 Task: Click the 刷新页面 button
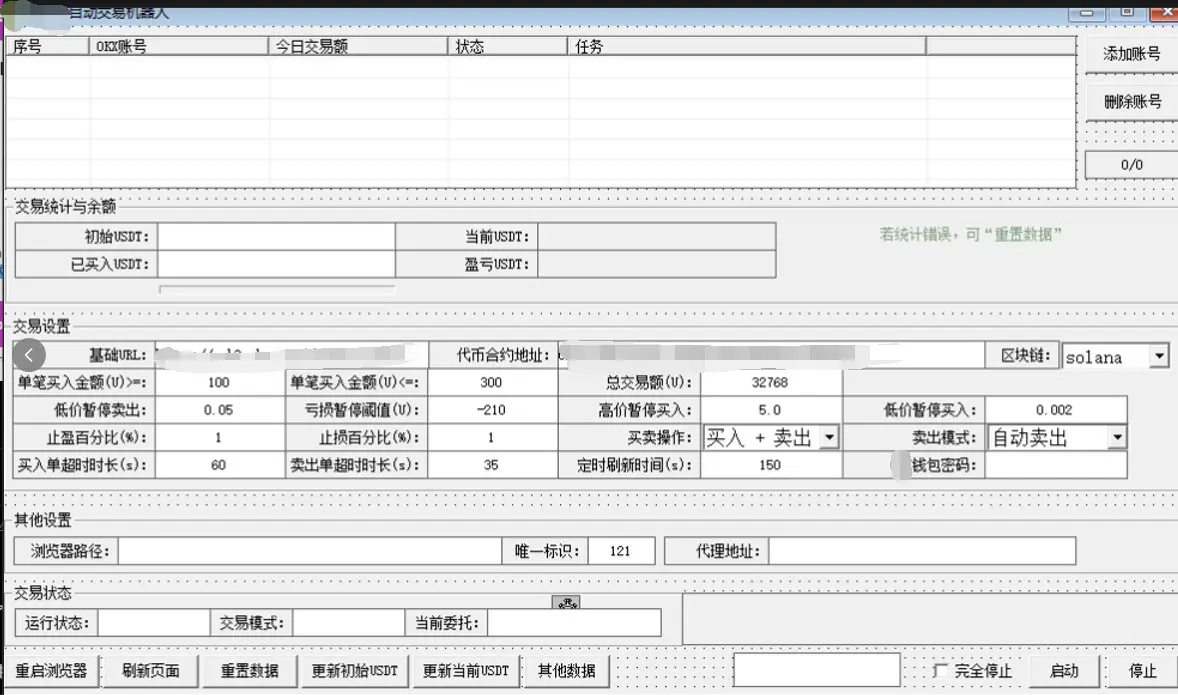click(151, 671)
